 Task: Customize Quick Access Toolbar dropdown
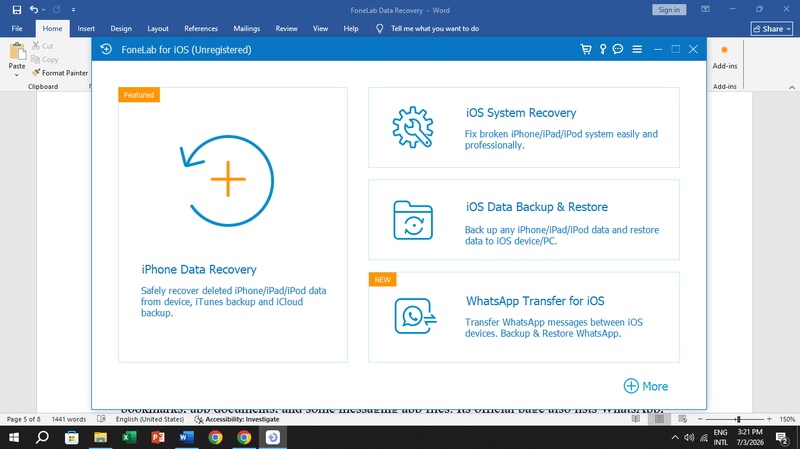tap(73, 10)
